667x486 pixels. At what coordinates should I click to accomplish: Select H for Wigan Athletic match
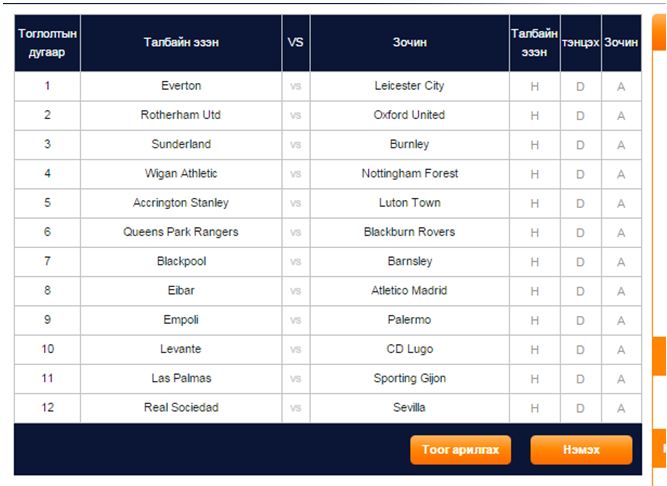point(535,174)
